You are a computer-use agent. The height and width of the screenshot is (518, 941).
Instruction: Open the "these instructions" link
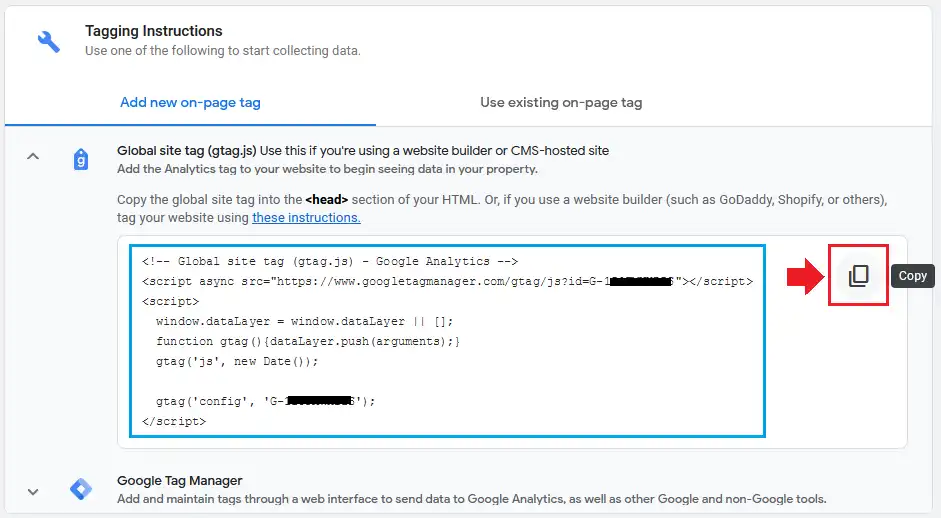coord(306,218)
